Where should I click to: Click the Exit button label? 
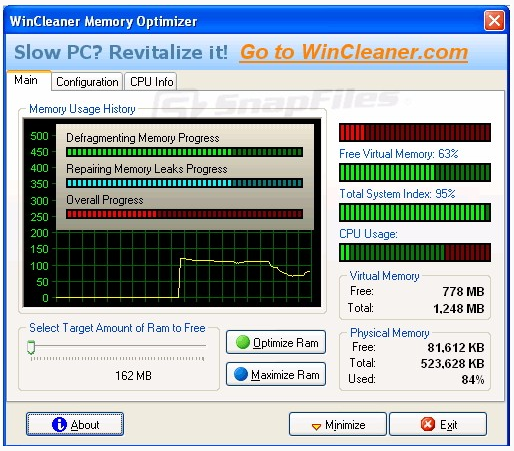(448, 425)
